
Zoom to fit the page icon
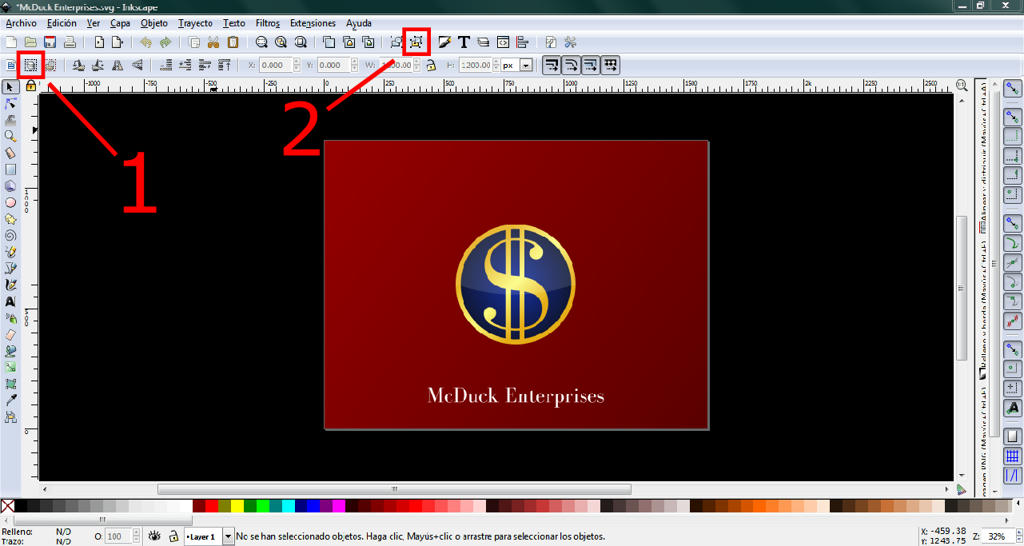click(300, 42)
